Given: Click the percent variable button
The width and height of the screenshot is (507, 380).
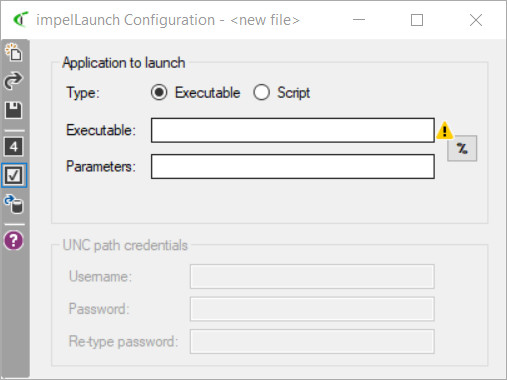Looking at the screenshot, I should [462, 148].
